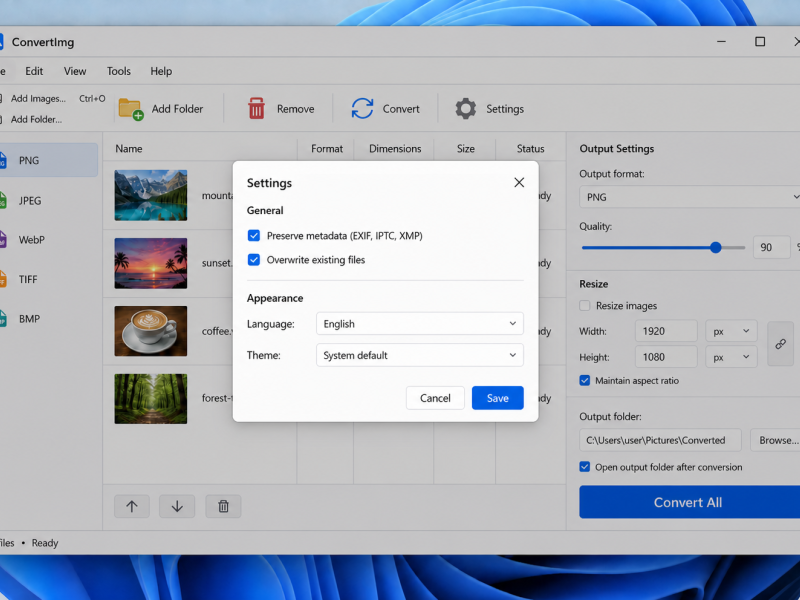Move item up with arrow button
Screen dimensions: 800x600
[132, 506]
